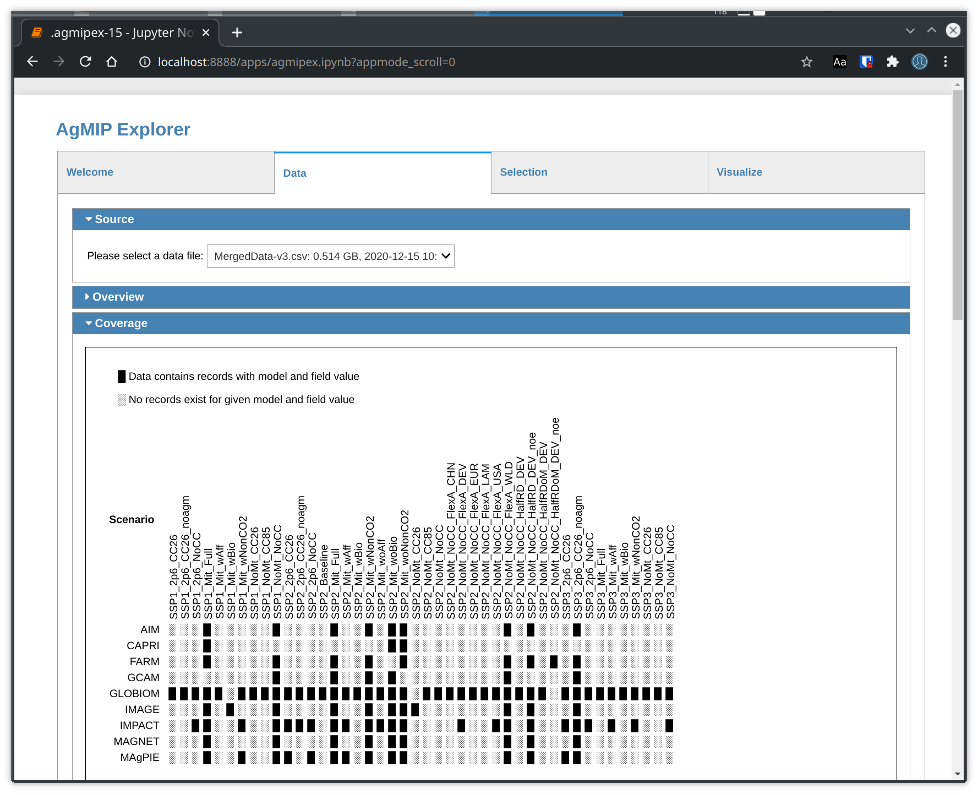Viewport: 979px width, 795px height.
Task: Open the data file dropdown
Action: [330, 256]
